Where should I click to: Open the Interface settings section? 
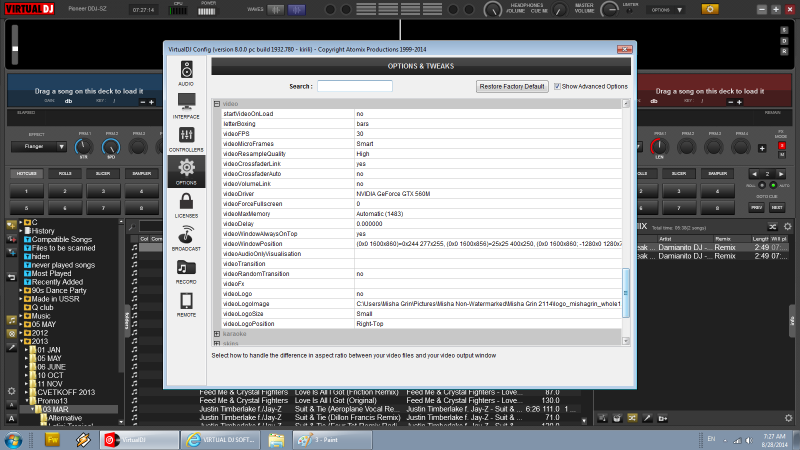pos(186,106)
